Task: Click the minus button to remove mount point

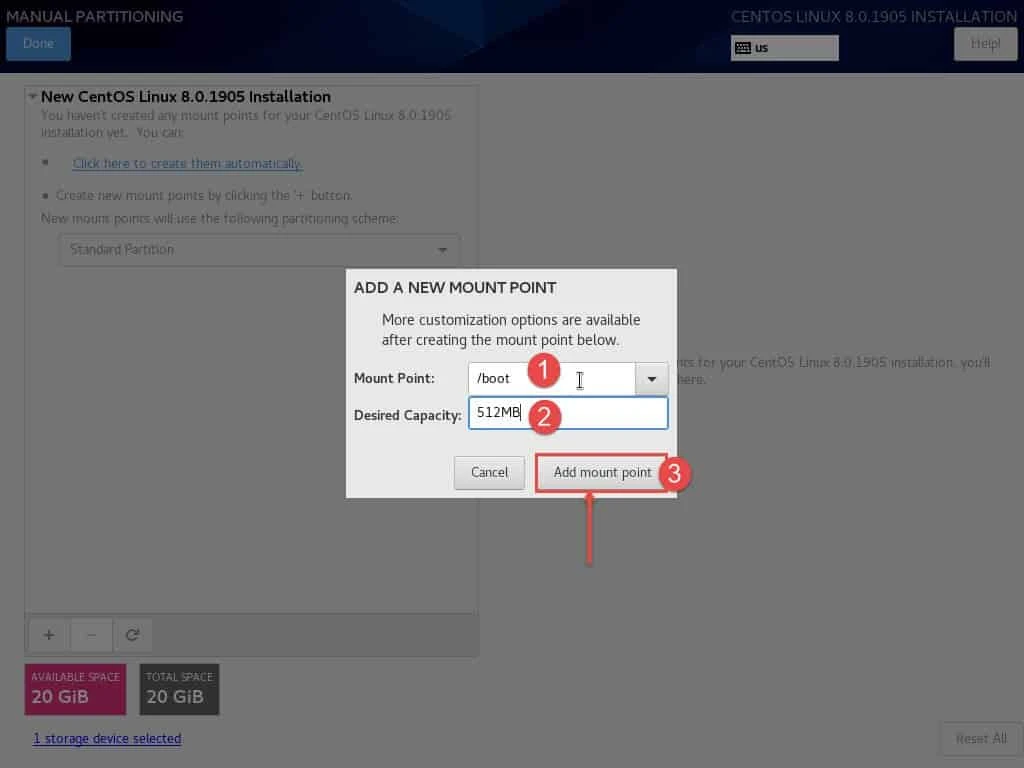Action: pos(91,635)
